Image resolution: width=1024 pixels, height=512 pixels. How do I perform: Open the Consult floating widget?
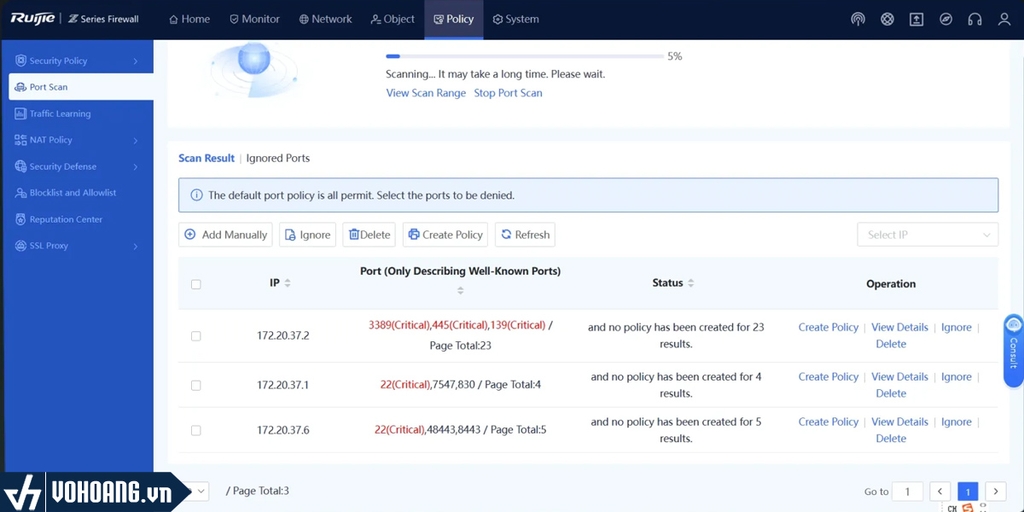(x=1013, y=343)
